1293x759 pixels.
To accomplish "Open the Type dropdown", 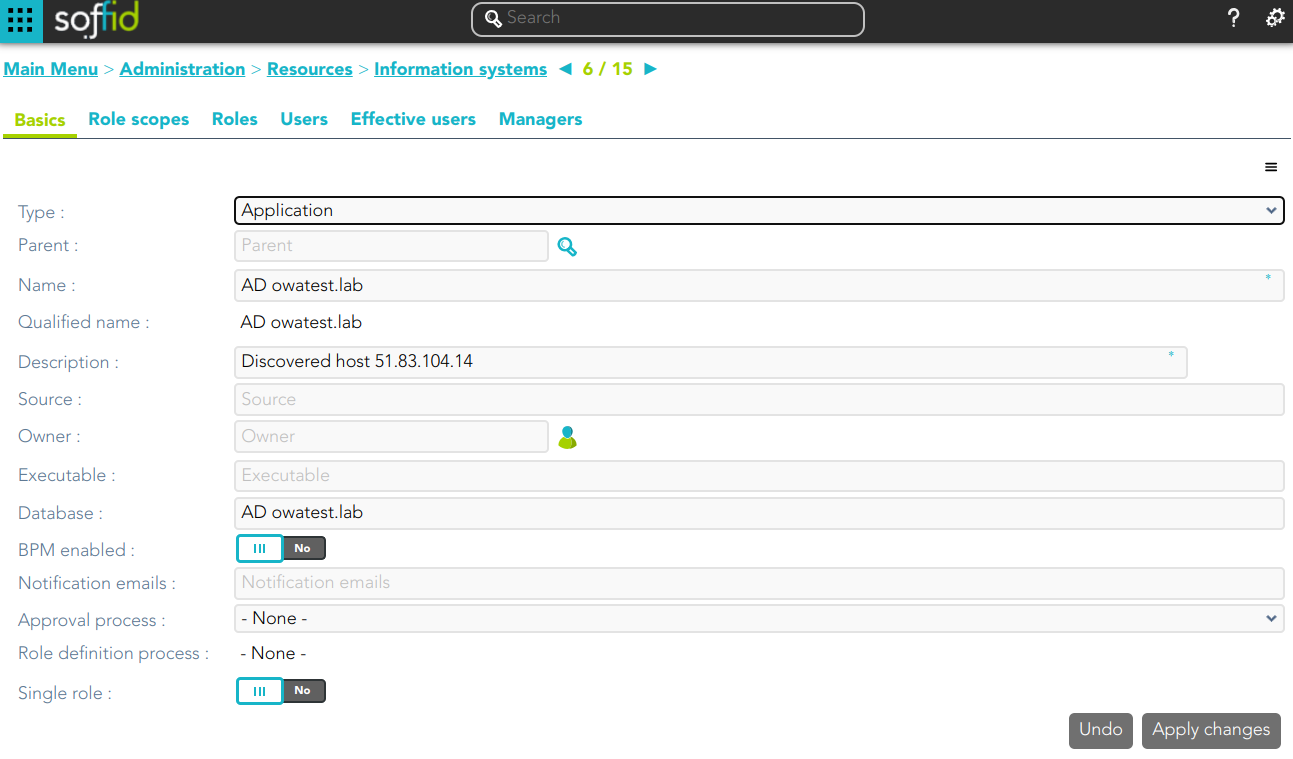I will point(759,210).
